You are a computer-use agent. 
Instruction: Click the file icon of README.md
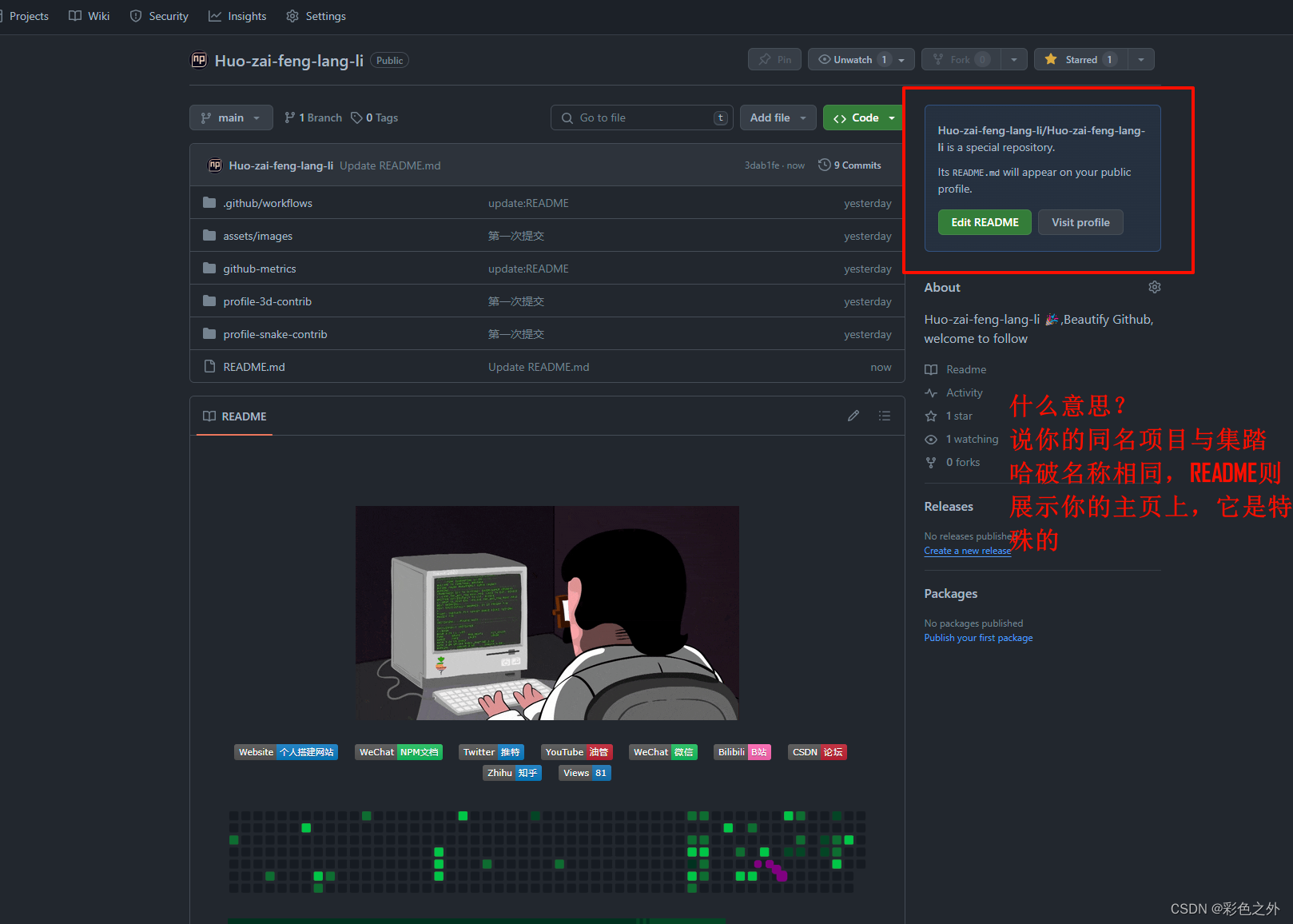pyautogui.click(x=209, y=366)
